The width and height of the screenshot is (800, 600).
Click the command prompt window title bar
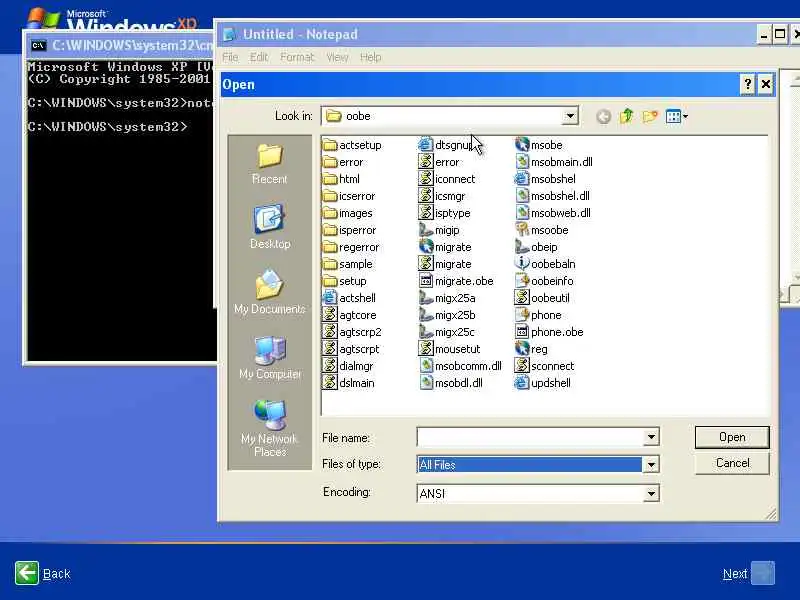click(x=121, y=45)
